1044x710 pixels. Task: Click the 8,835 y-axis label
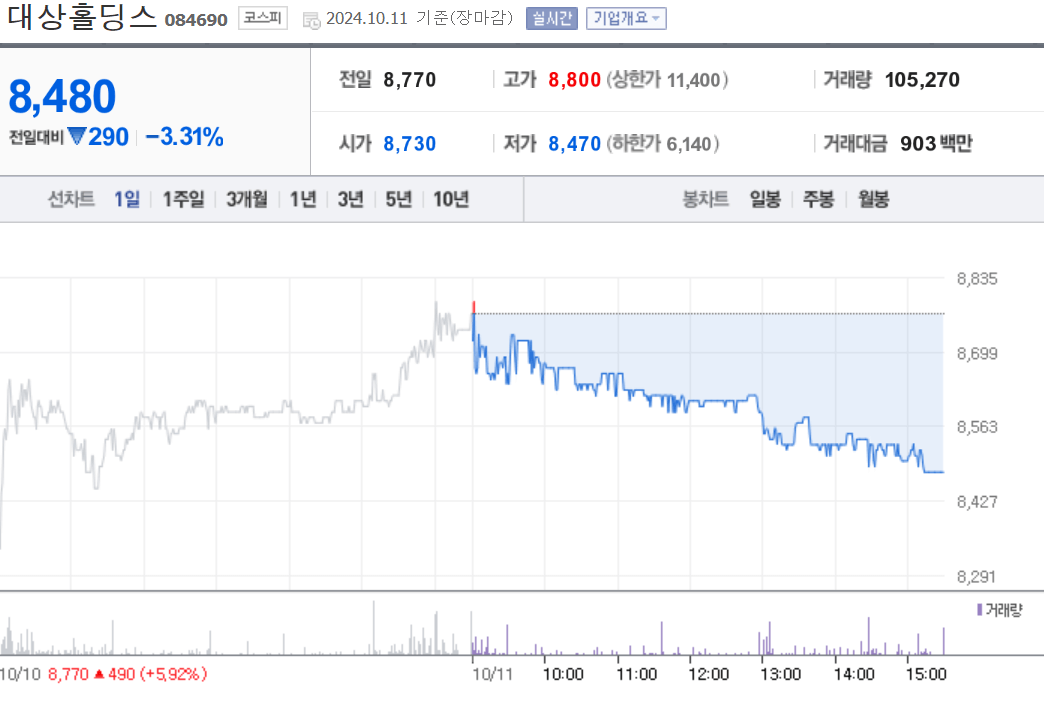977,279
